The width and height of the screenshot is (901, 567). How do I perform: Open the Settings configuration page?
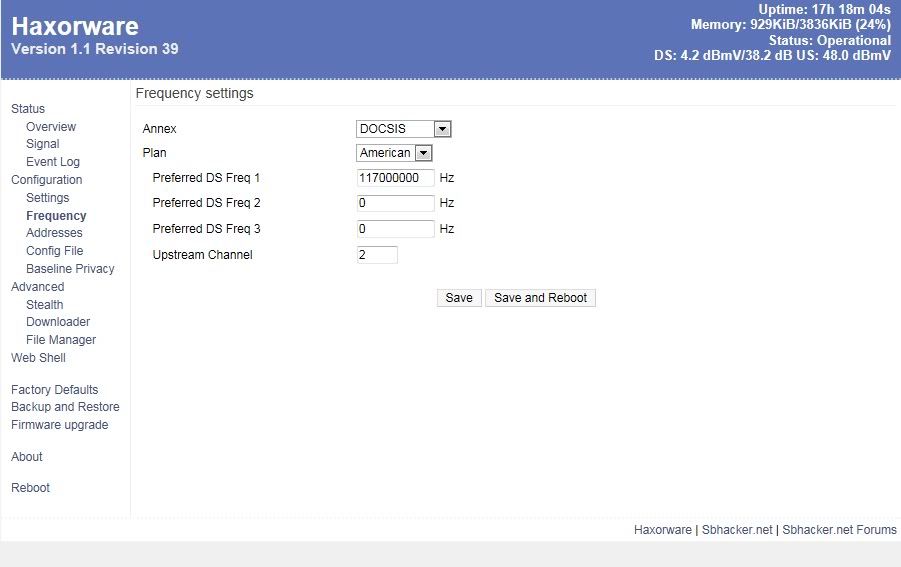click(47, 198)
